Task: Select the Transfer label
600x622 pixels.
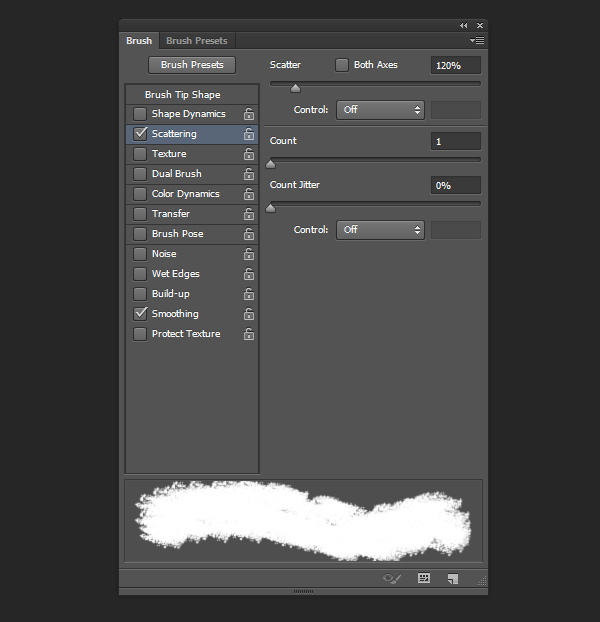Action: point(171,214)
